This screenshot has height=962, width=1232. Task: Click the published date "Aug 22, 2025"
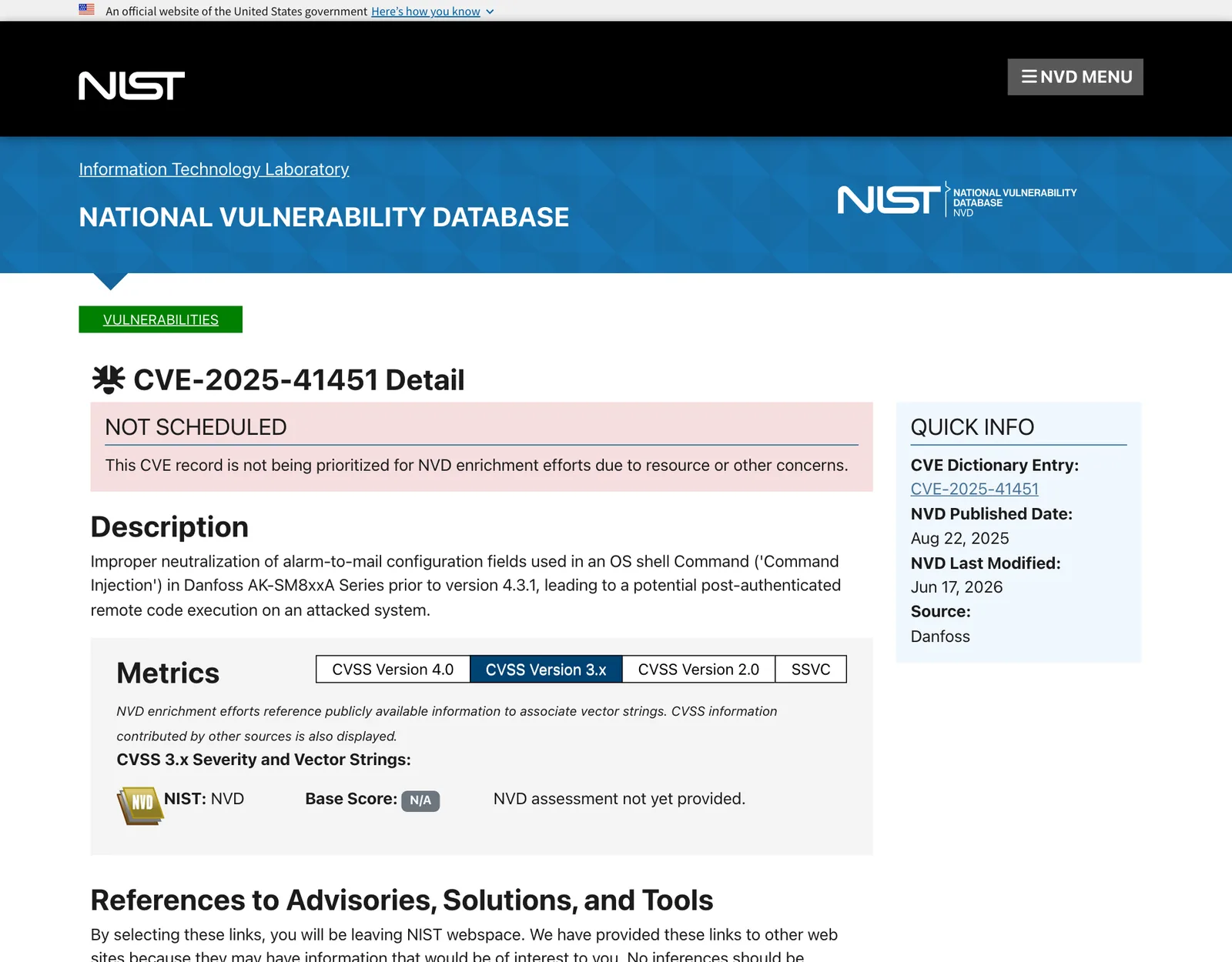[959, 539]
